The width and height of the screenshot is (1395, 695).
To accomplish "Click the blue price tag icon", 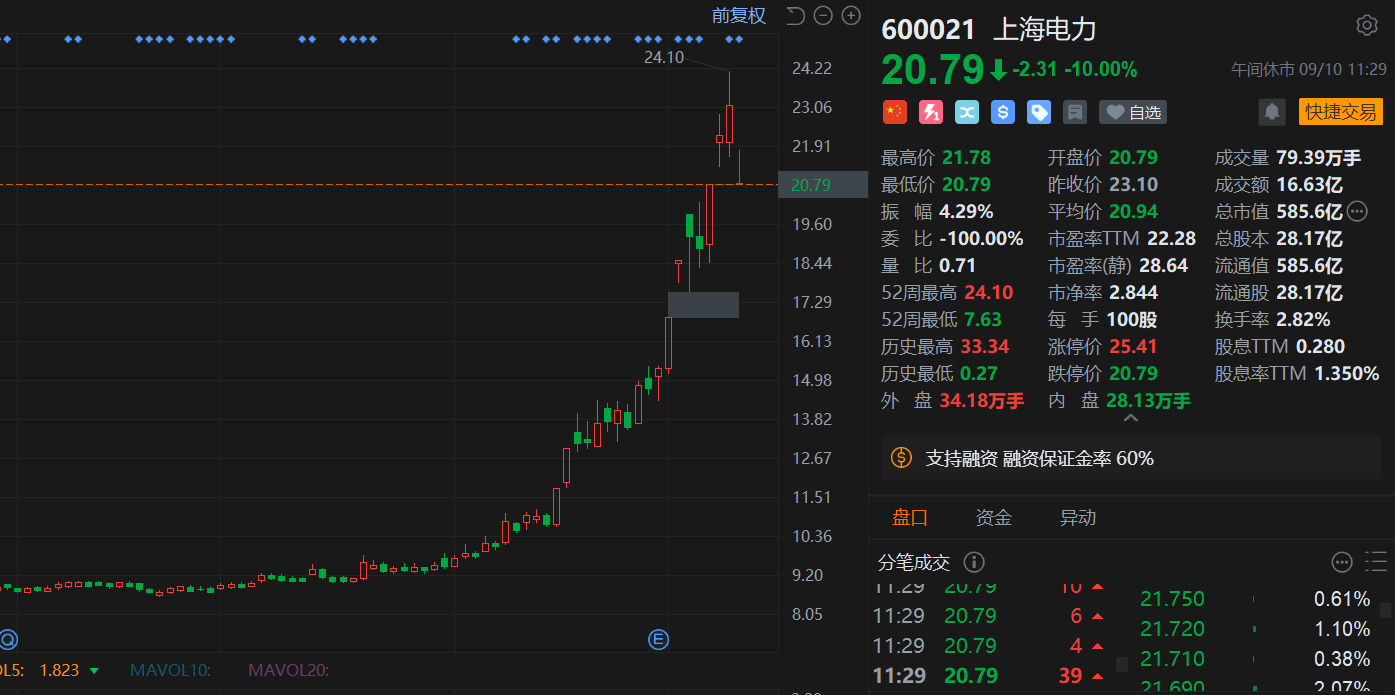I will click(x=1039, y=112).
